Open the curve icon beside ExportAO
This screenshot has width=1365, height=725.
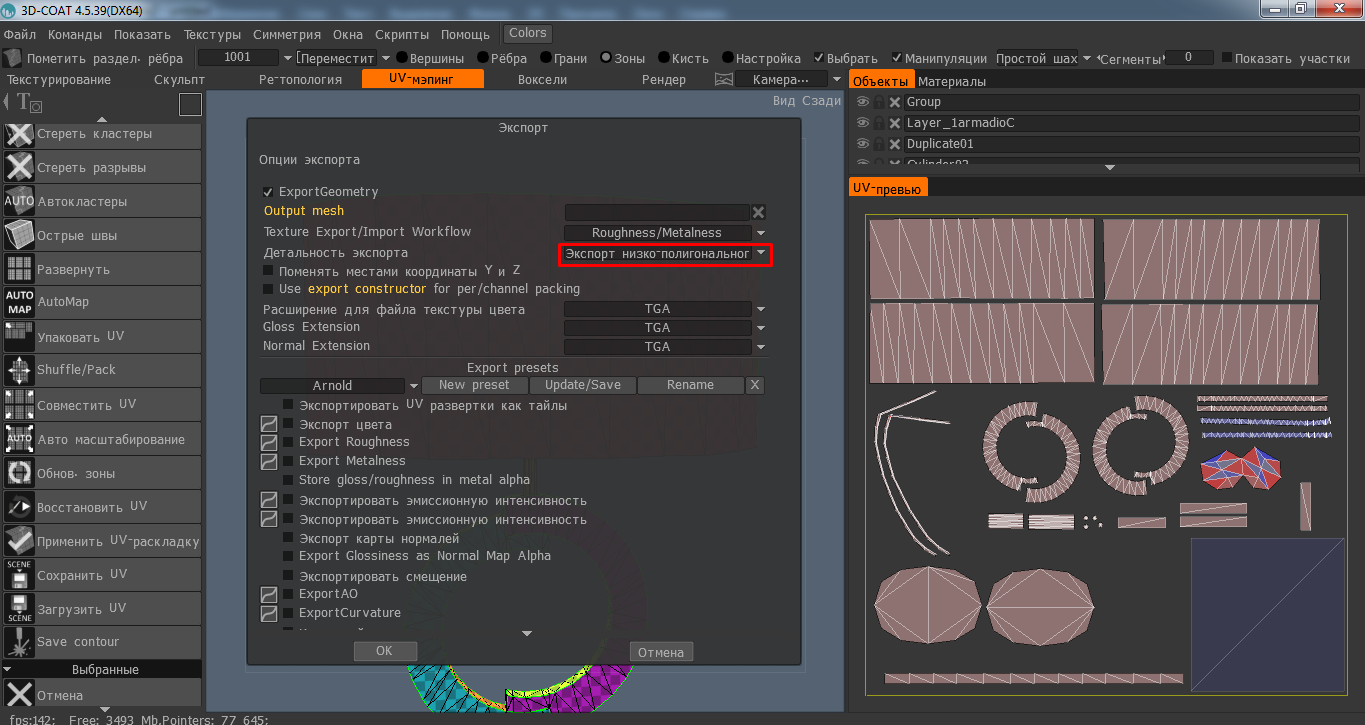(x=269, y=595)
